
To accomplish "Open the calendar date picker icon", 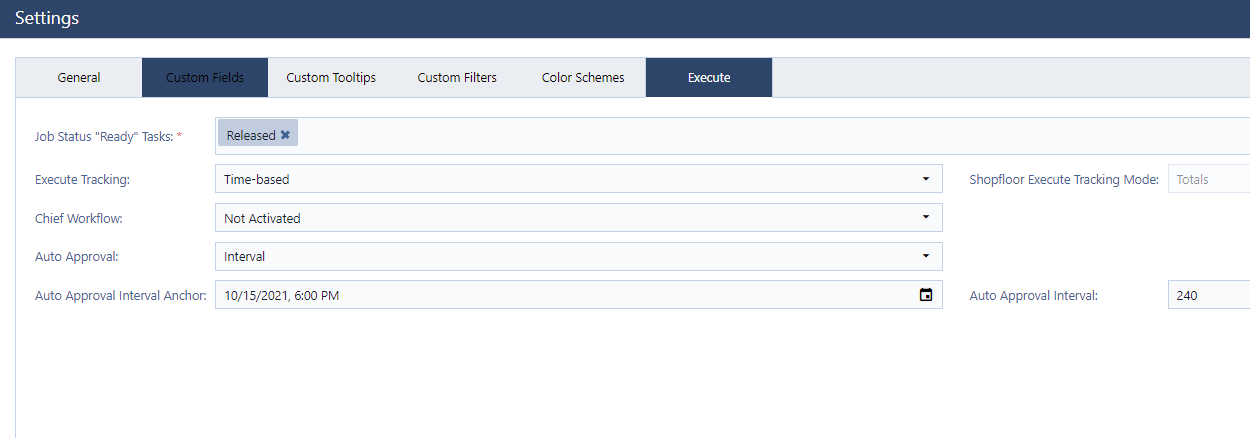I will coord(926,295).
